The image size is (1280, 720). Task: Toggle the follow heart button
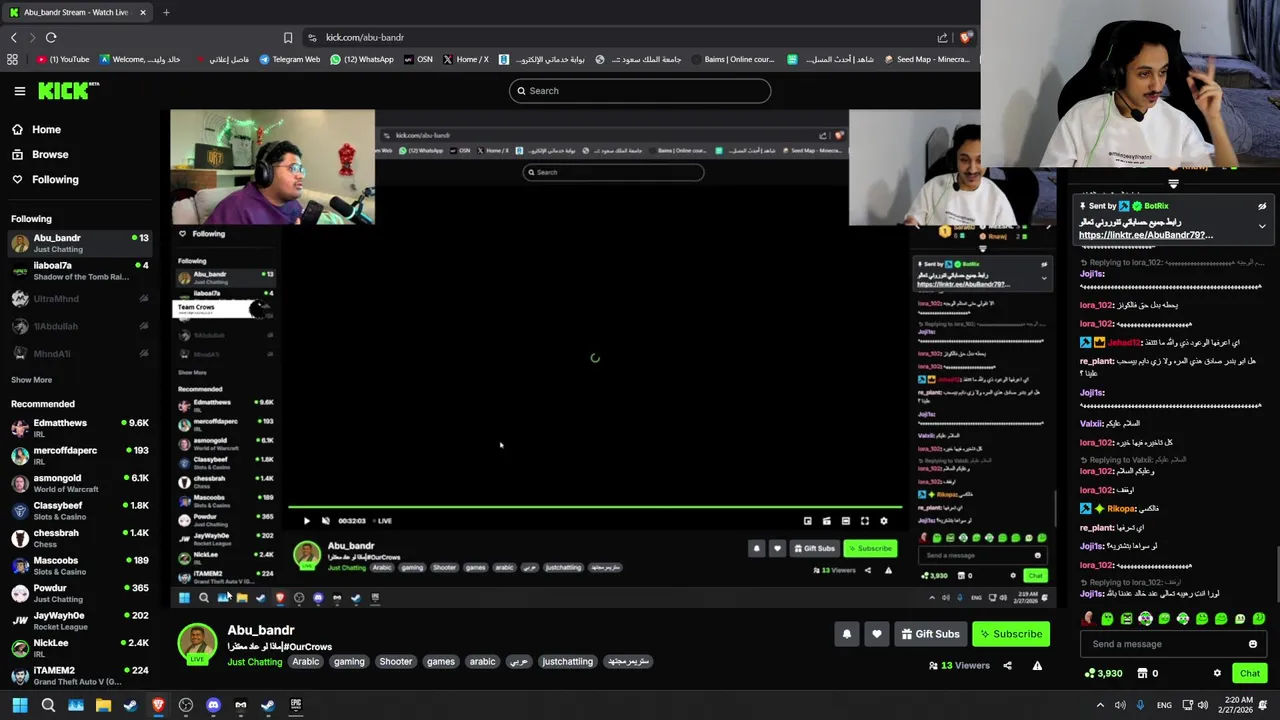tap(877, 634)
